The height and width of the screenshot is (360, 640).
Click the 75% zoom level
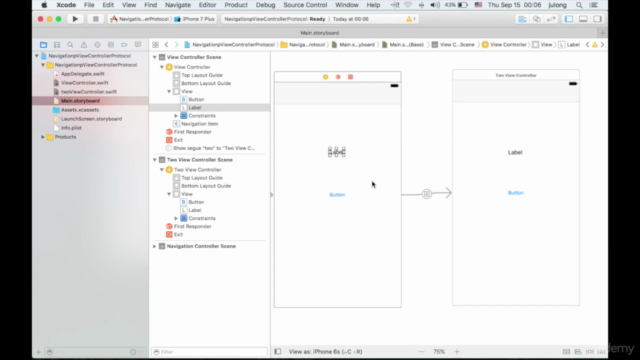(x=439, y=351)
